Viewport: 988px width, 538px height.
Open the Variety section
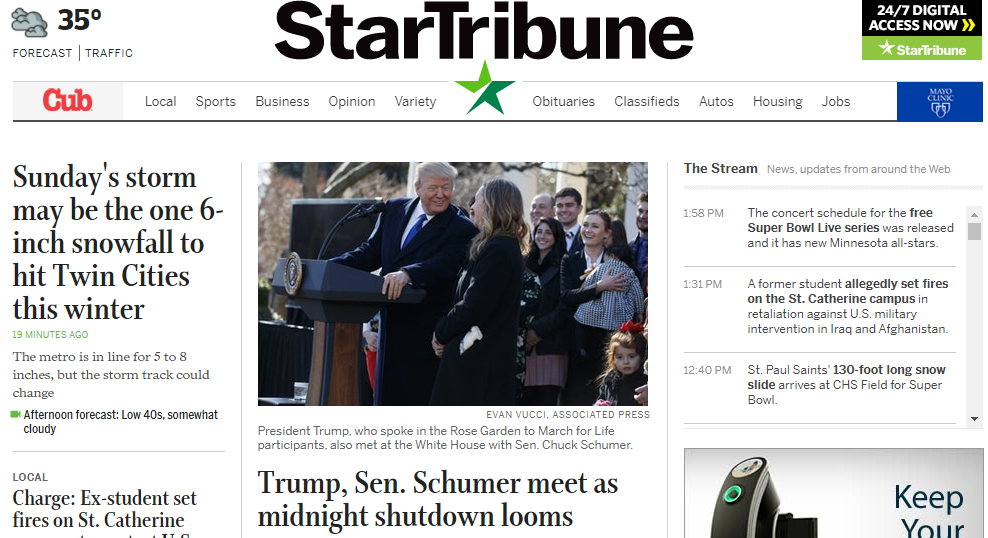click(415, 101)
